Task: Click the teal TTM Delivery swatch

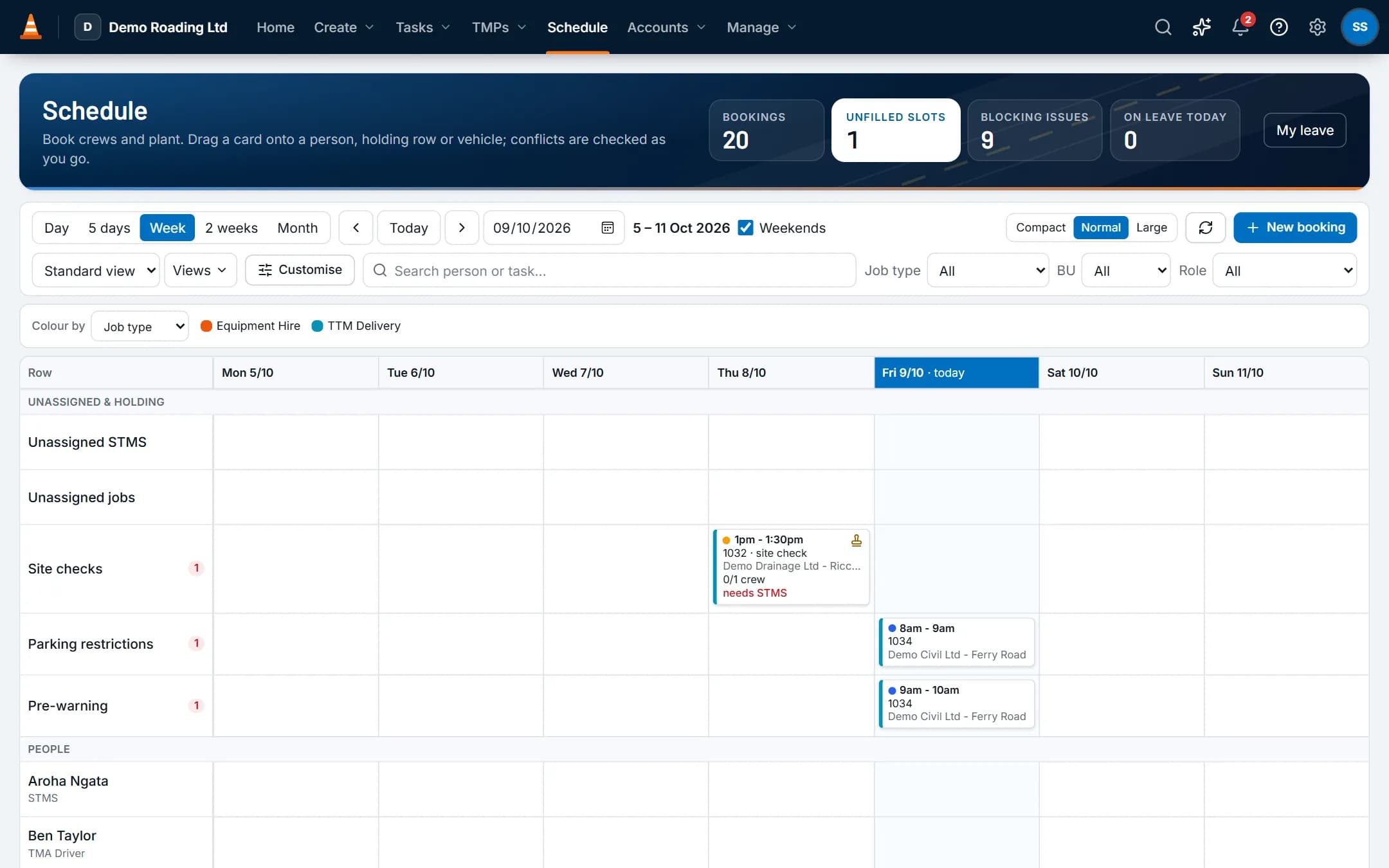Action: click(x=317, y=326)
